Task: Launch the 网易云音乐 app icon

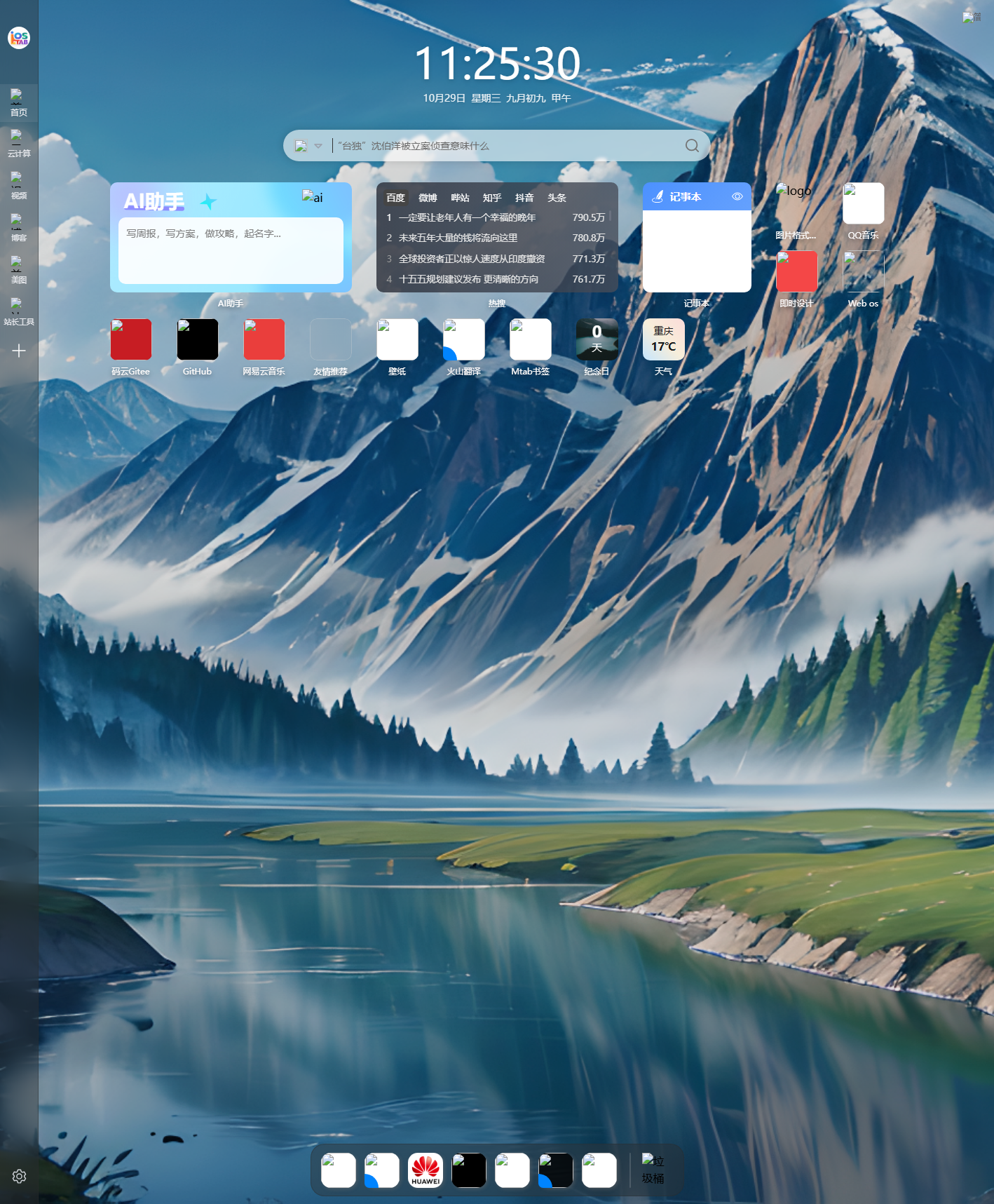Action: coord(264,339)
